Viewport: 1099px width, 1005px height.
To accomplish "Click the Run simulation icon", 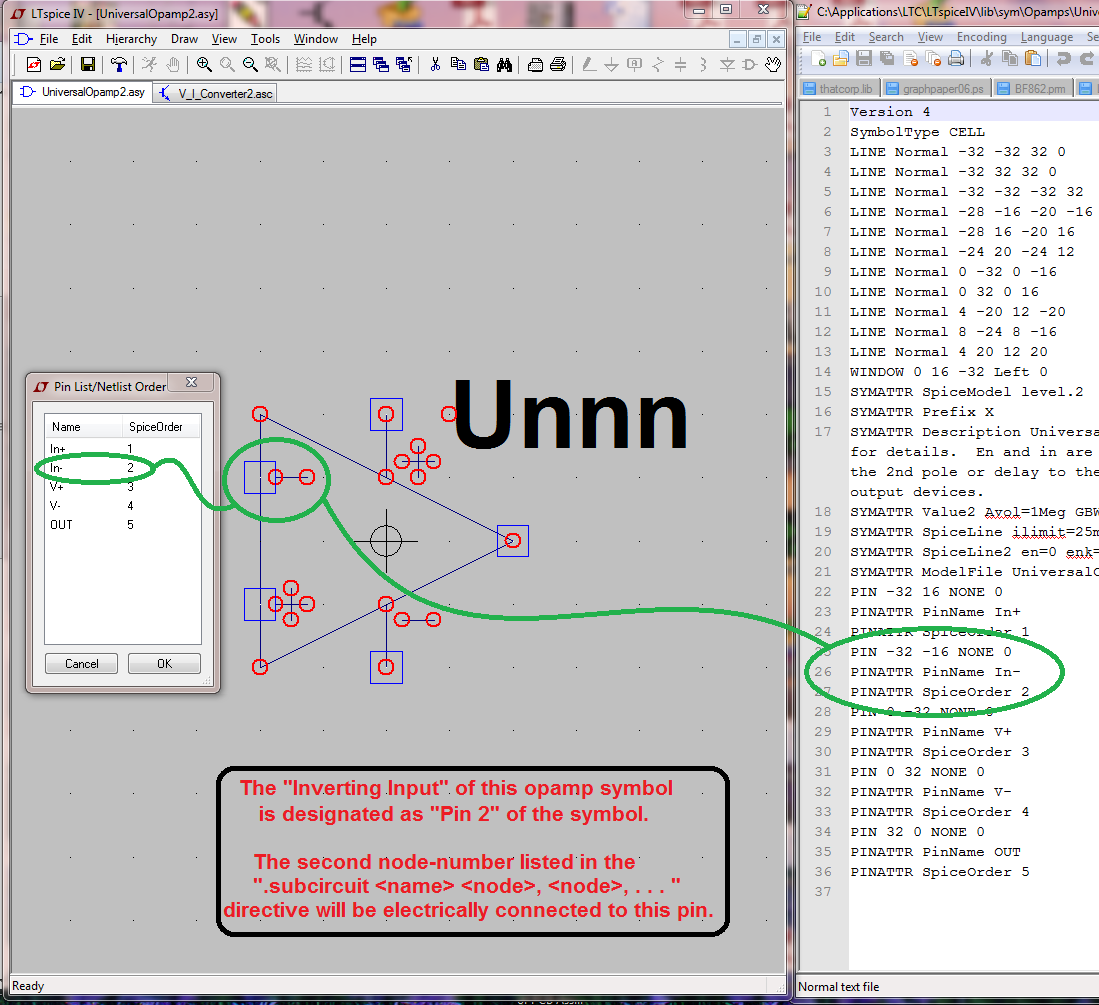I will click(x=149, y=64).
